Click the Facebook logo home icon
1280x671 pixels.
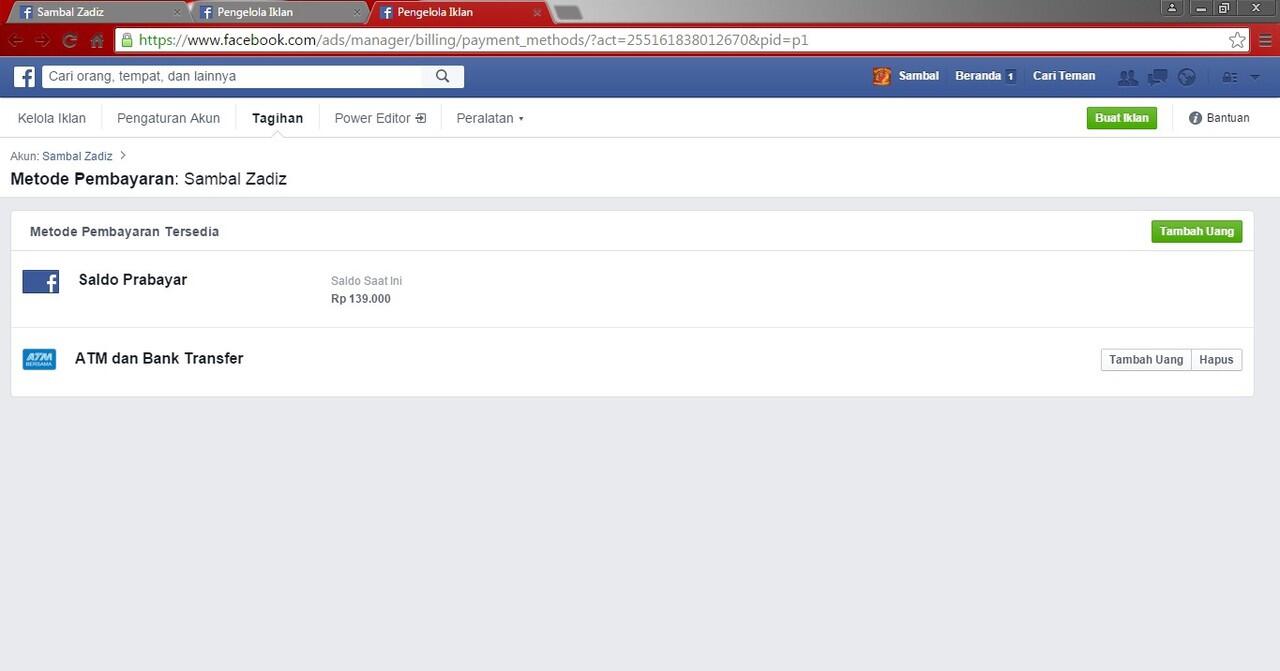pyautogui.click(x=24, y=77)
